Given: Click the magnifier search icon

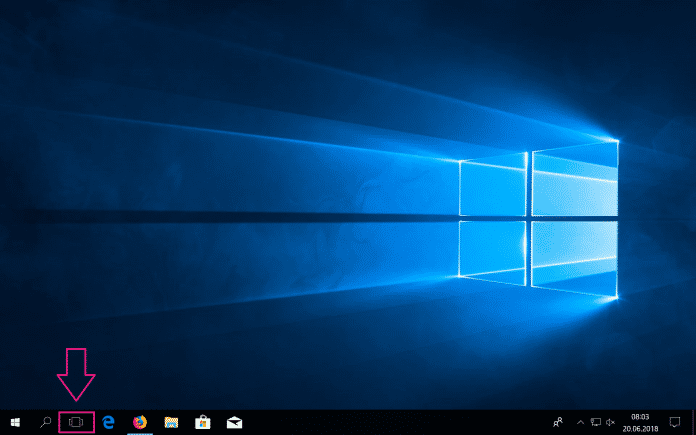Looking at the screenshot, I should pos(45,422).
